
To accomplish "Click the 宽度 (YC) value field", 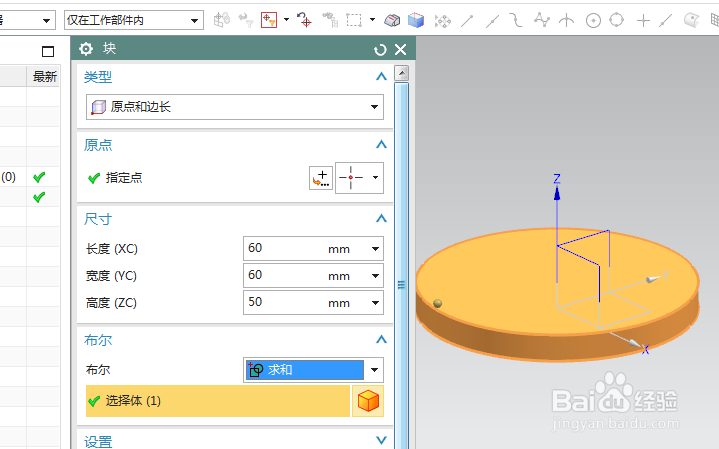I will click(282, 275).
